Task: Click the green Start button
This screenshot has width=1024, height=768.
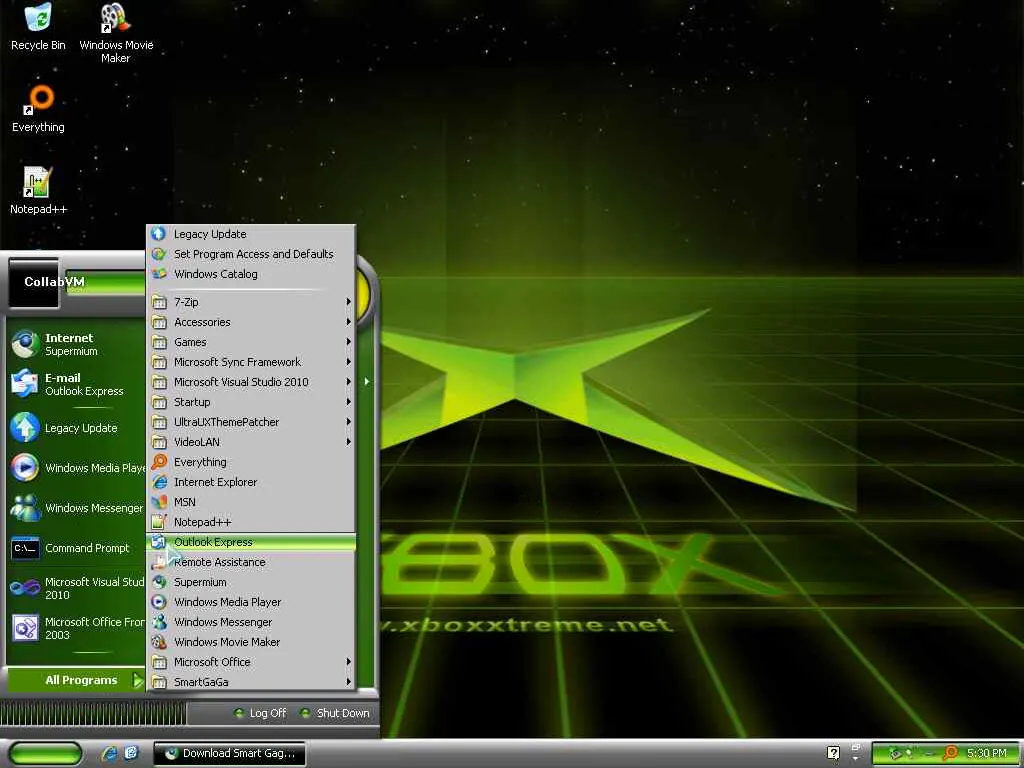Action: click(45, 753)
